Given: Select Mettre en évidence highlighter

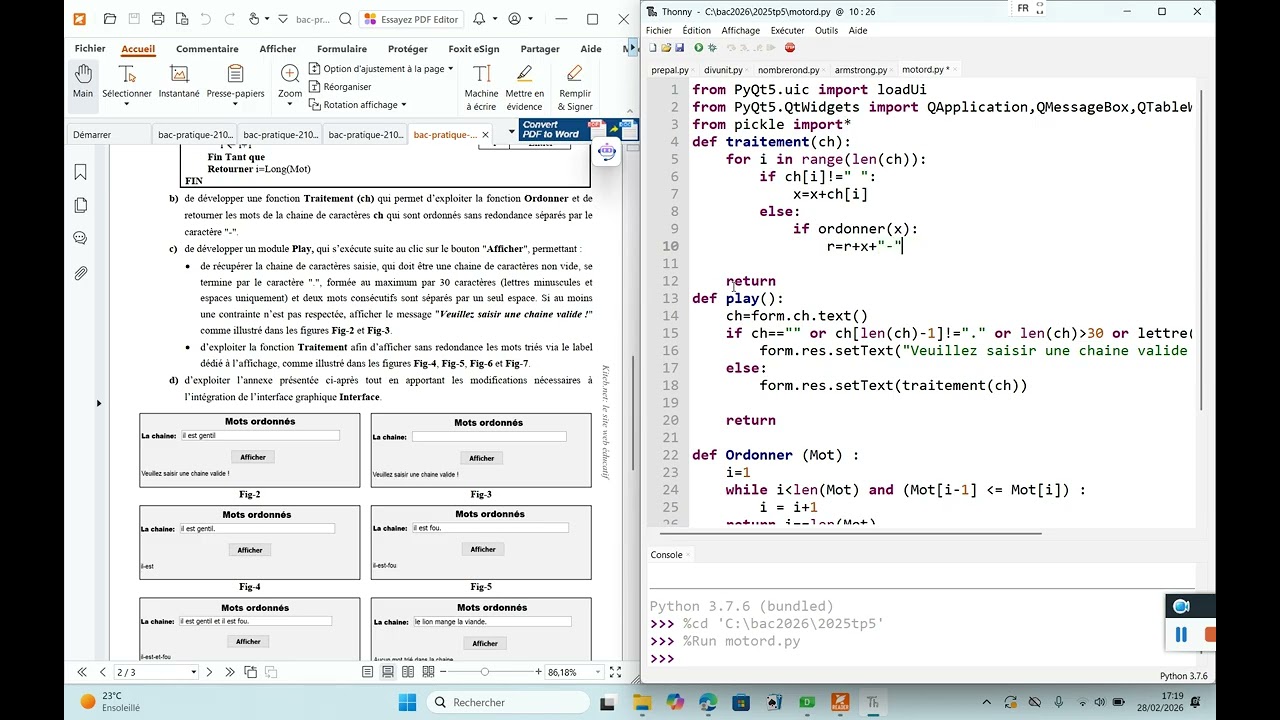Looking at the screenshot, I should (524, 88).
